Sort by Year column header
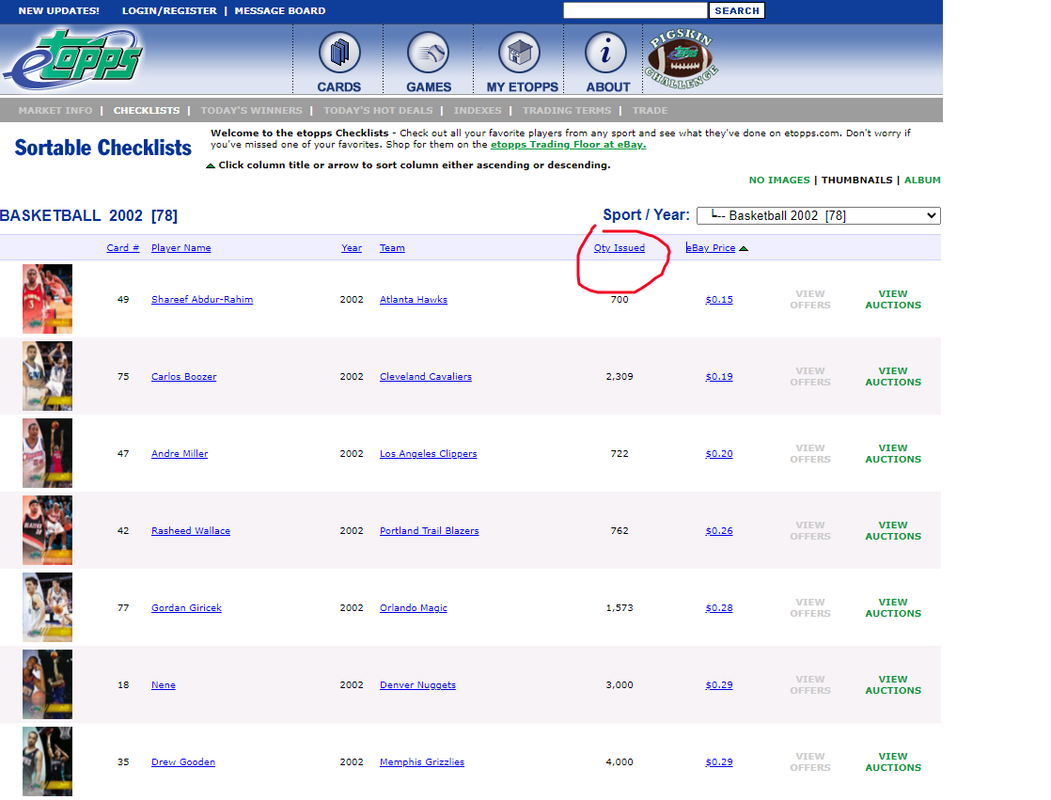1051x800 pixels. click(x=351, y=248)
